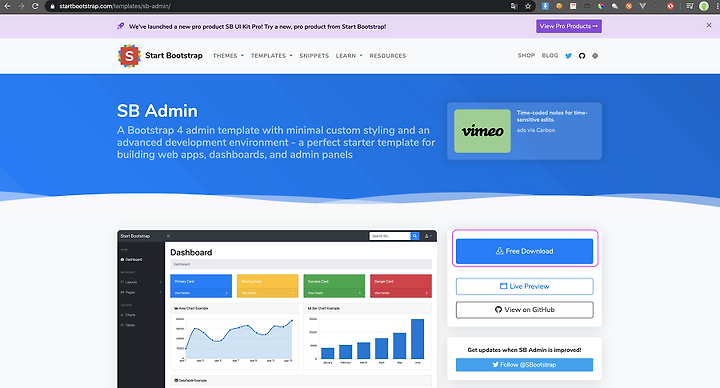The image size is (720, 388).
Task: Open the translate page icon in address bar
Action: pos(514,6)
